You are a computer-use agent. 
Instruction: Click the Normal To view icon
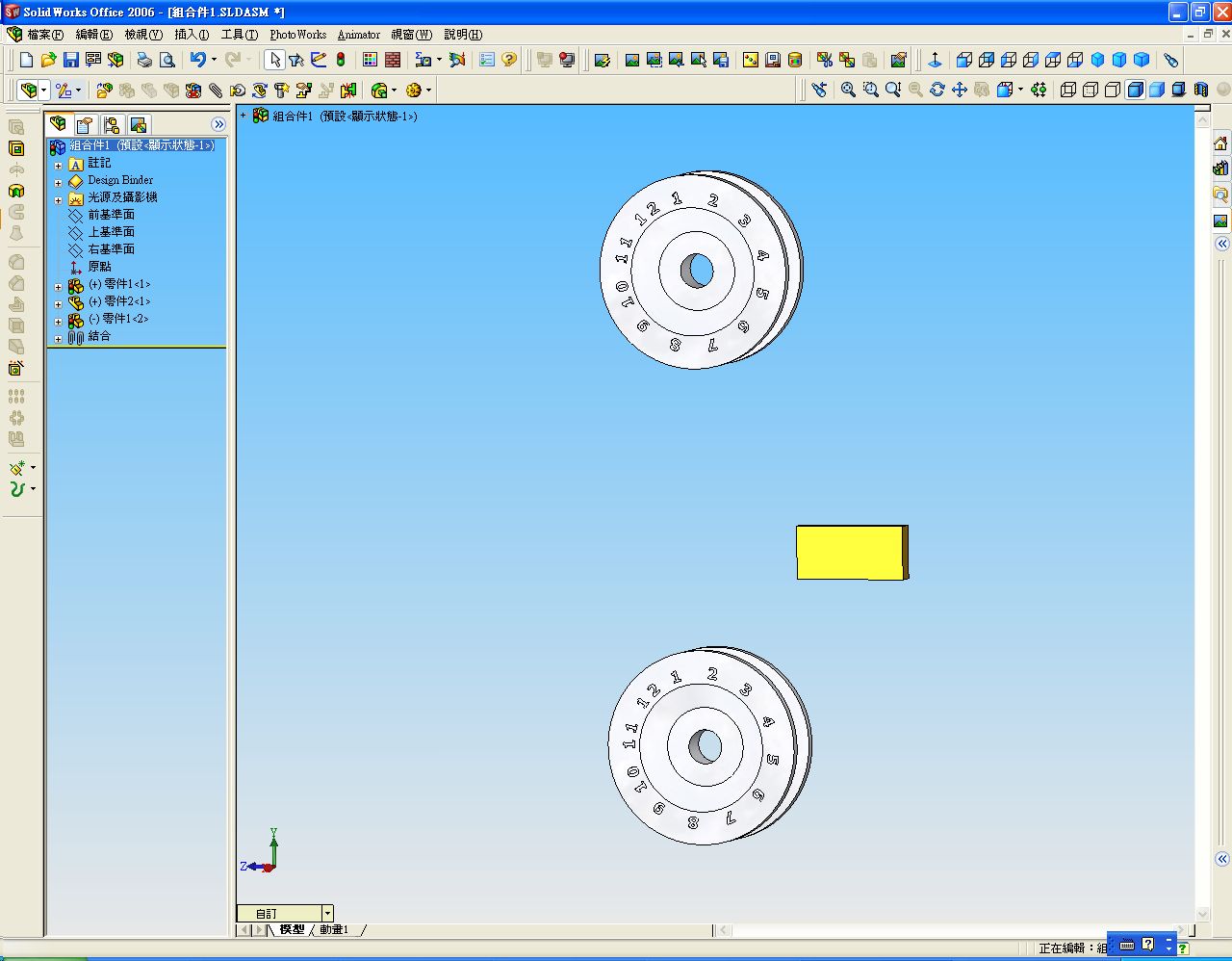pyautogui.click(x=935, y=60)
